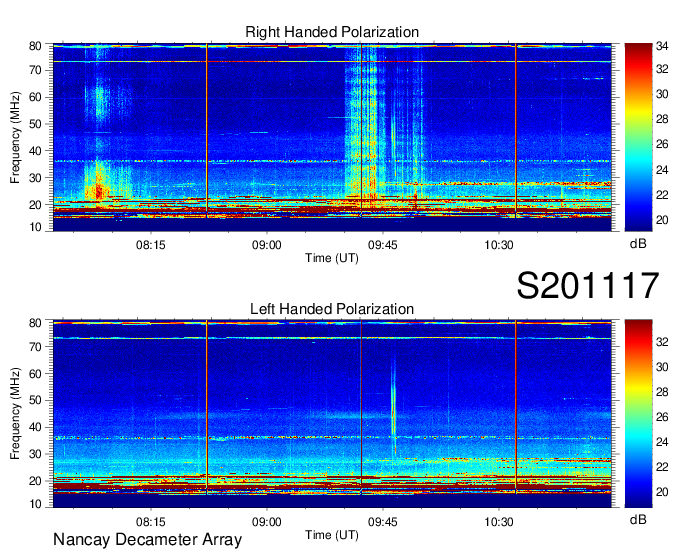Click the 09:45 tick label of Left Handed plot
This screenshot has height=552, width=680.
(382, 522)
